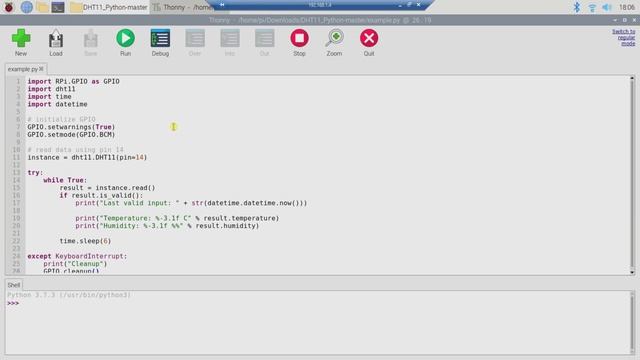Click the shell prompt input area
Image resolution: width=640 pixels, height=360 pixels.
click(318, 303)
